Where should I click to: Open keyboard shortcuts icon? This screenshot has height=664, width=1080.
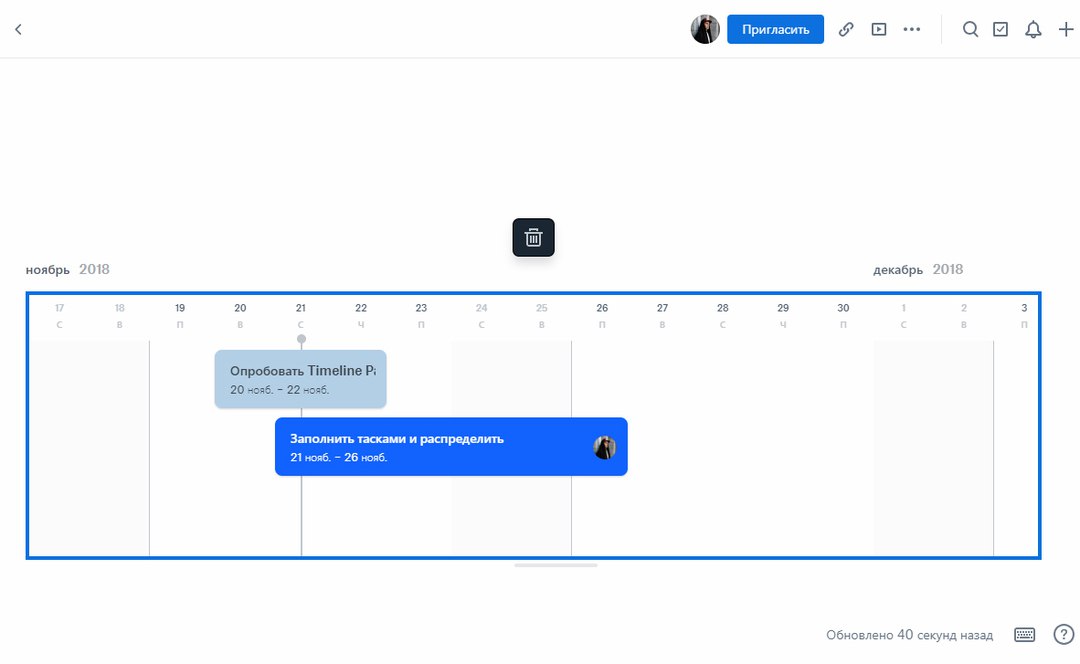pos(1024,635)
